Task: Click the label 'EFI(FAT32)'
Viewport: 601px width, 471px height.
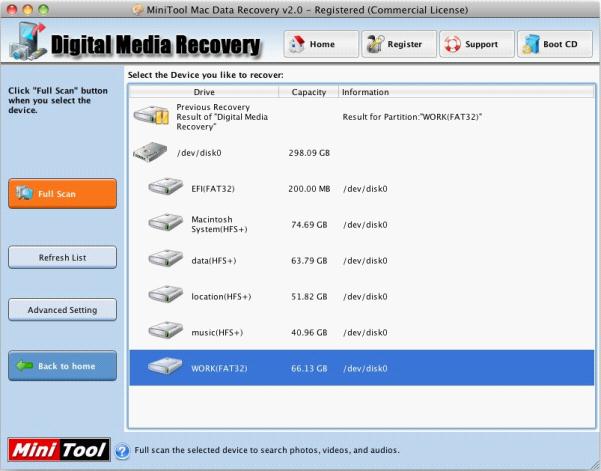Action: (213, 189)
